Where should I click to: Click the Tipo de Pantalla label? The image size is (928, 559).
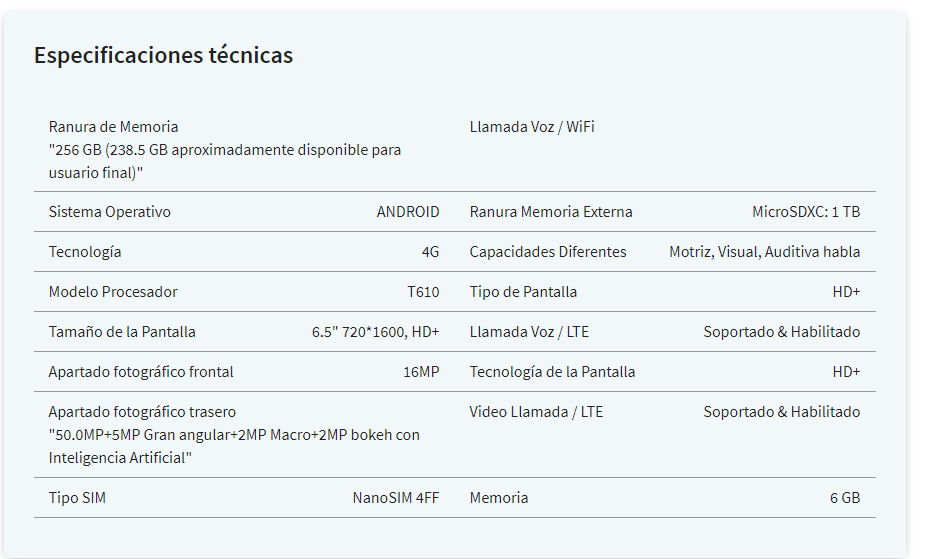pyautogui.click(x=523, y=292)
